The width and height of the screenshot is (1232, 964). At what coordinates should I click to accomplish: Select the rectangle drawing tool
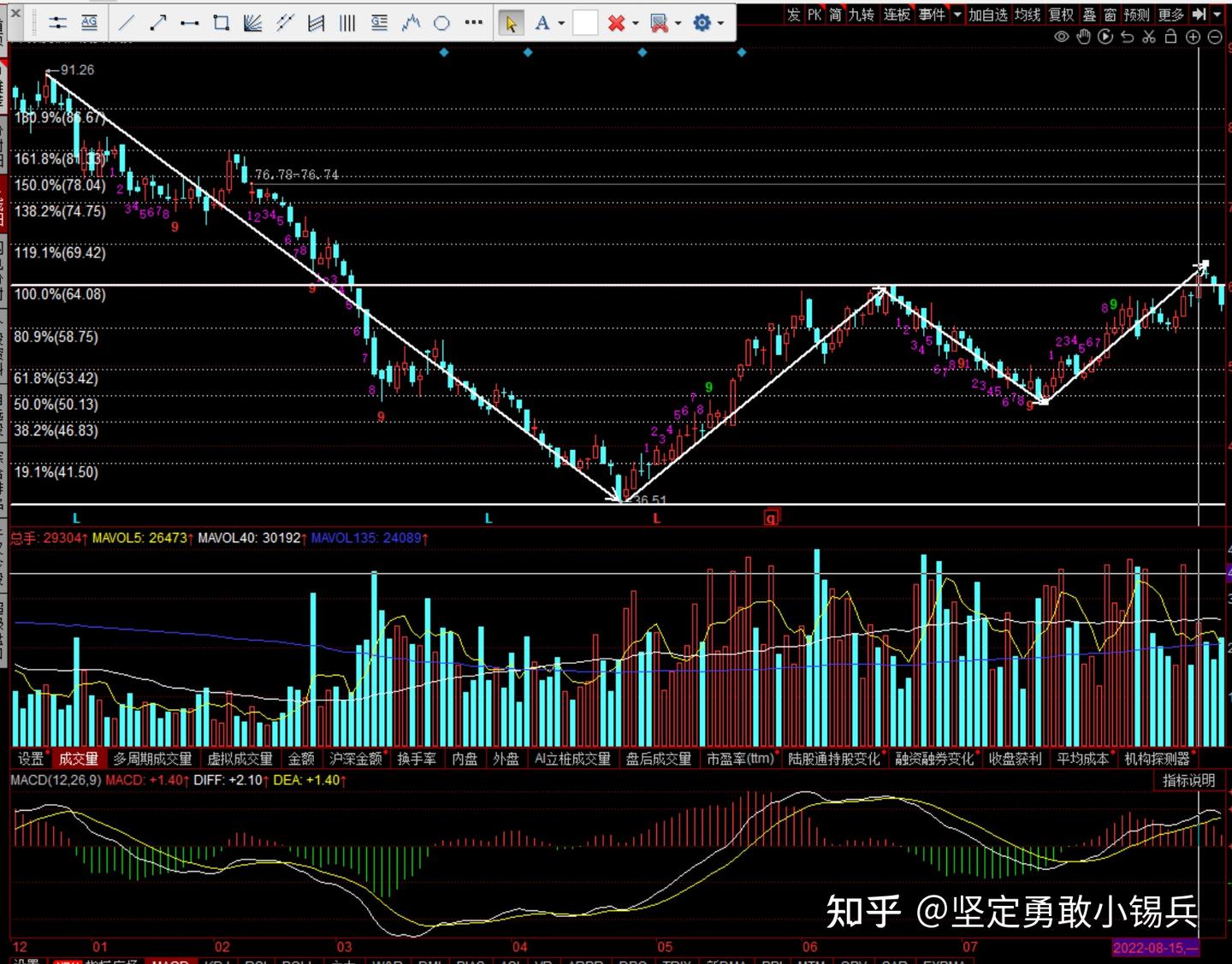click(221, 22)
